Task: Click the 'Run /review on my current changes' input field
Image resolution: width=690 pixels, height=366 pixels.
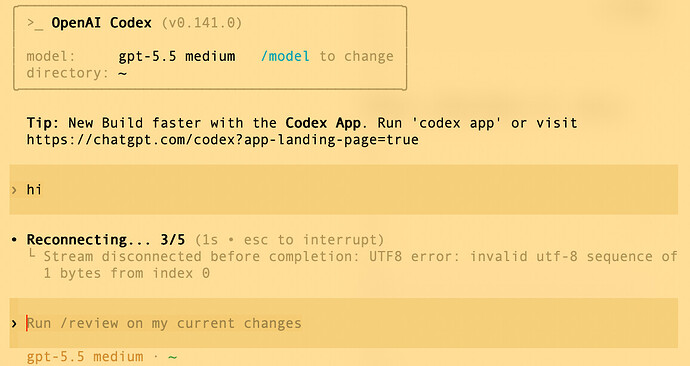Action: click(x=344, y=323)
